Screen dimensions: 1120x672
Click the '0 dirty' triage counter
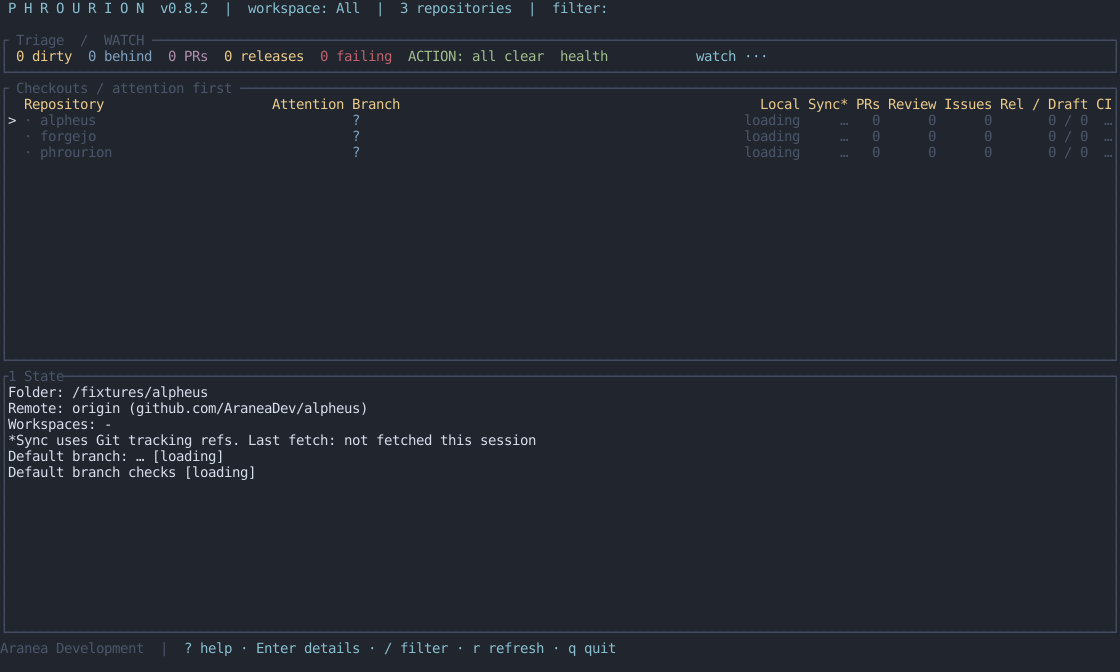click(44, 56)
